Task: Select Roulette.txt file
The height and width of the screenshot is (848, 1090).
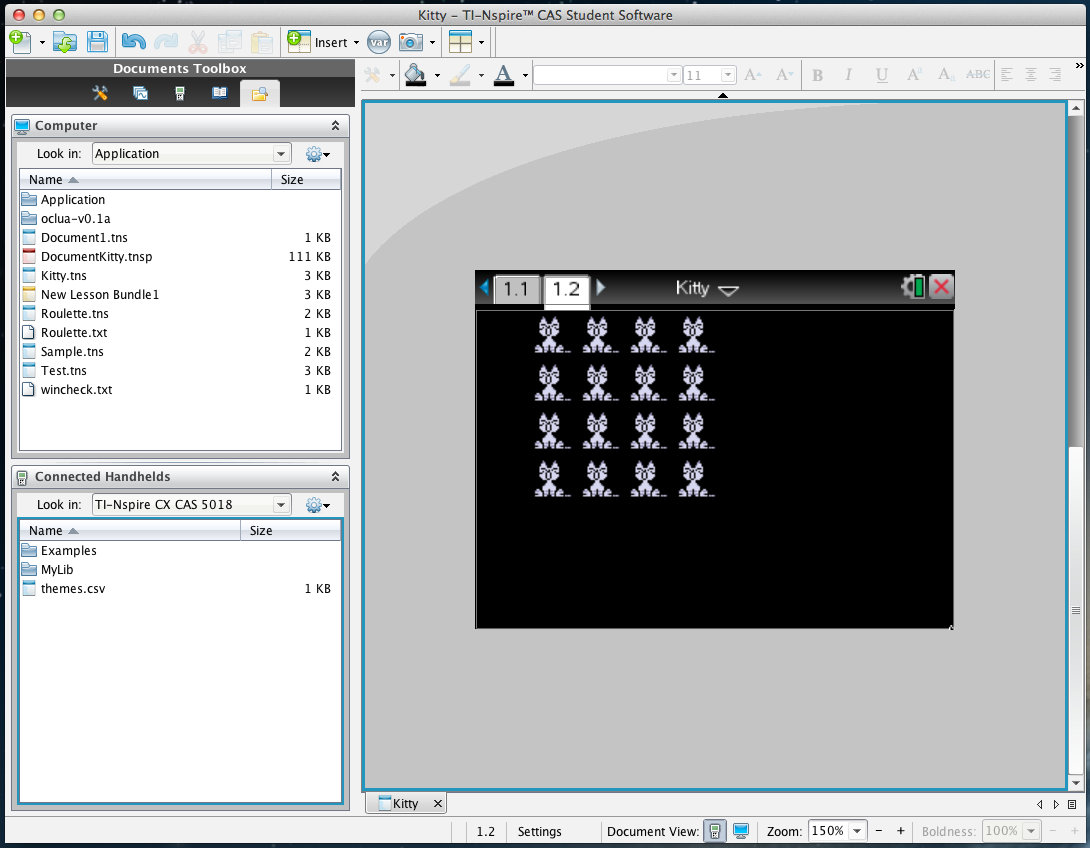Action: (180, 332)
